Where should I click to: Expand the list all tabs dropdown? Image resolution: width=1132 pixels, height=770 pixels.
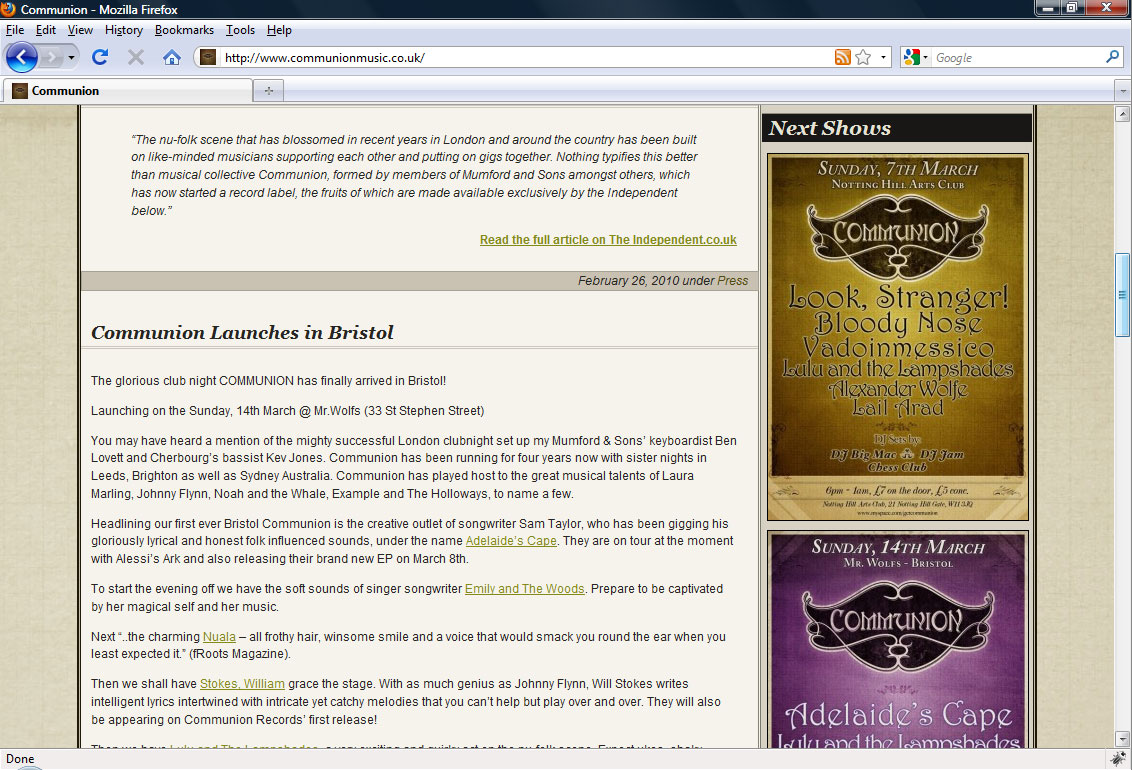coord(1122,91)
